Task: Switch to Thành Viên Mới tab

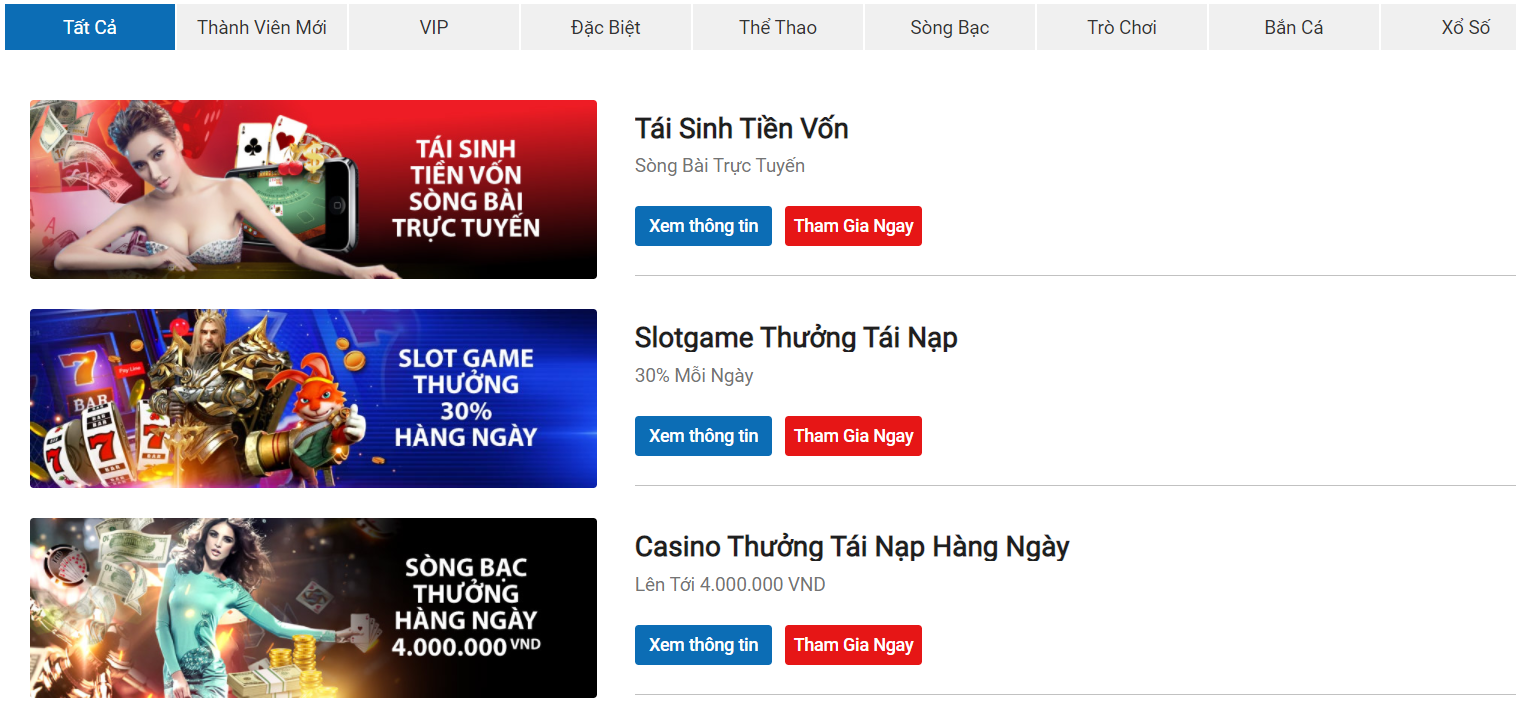Action: click(x=262, y=27)
